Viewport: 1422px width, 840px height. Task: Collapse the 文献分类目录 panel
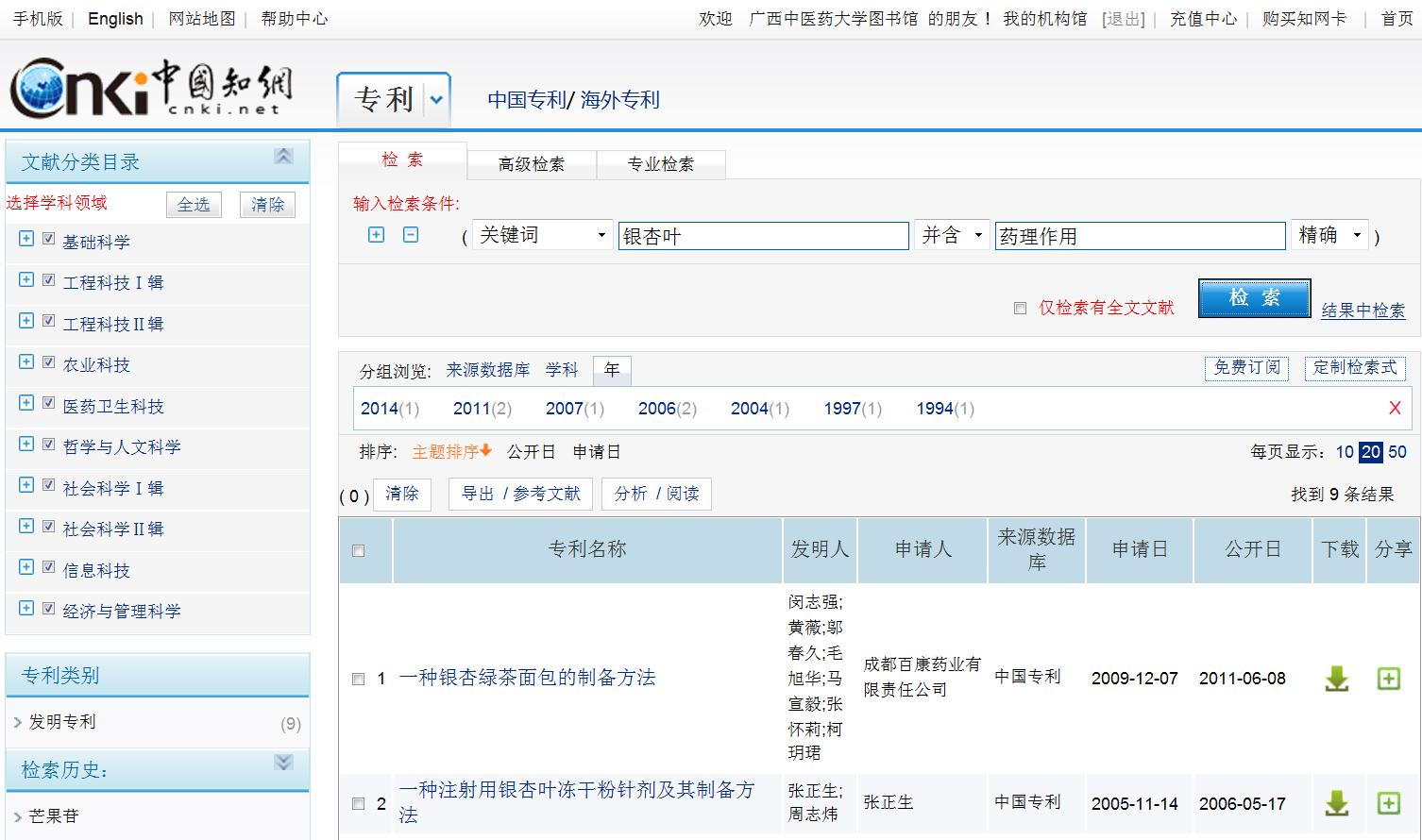tap(283, 157)
